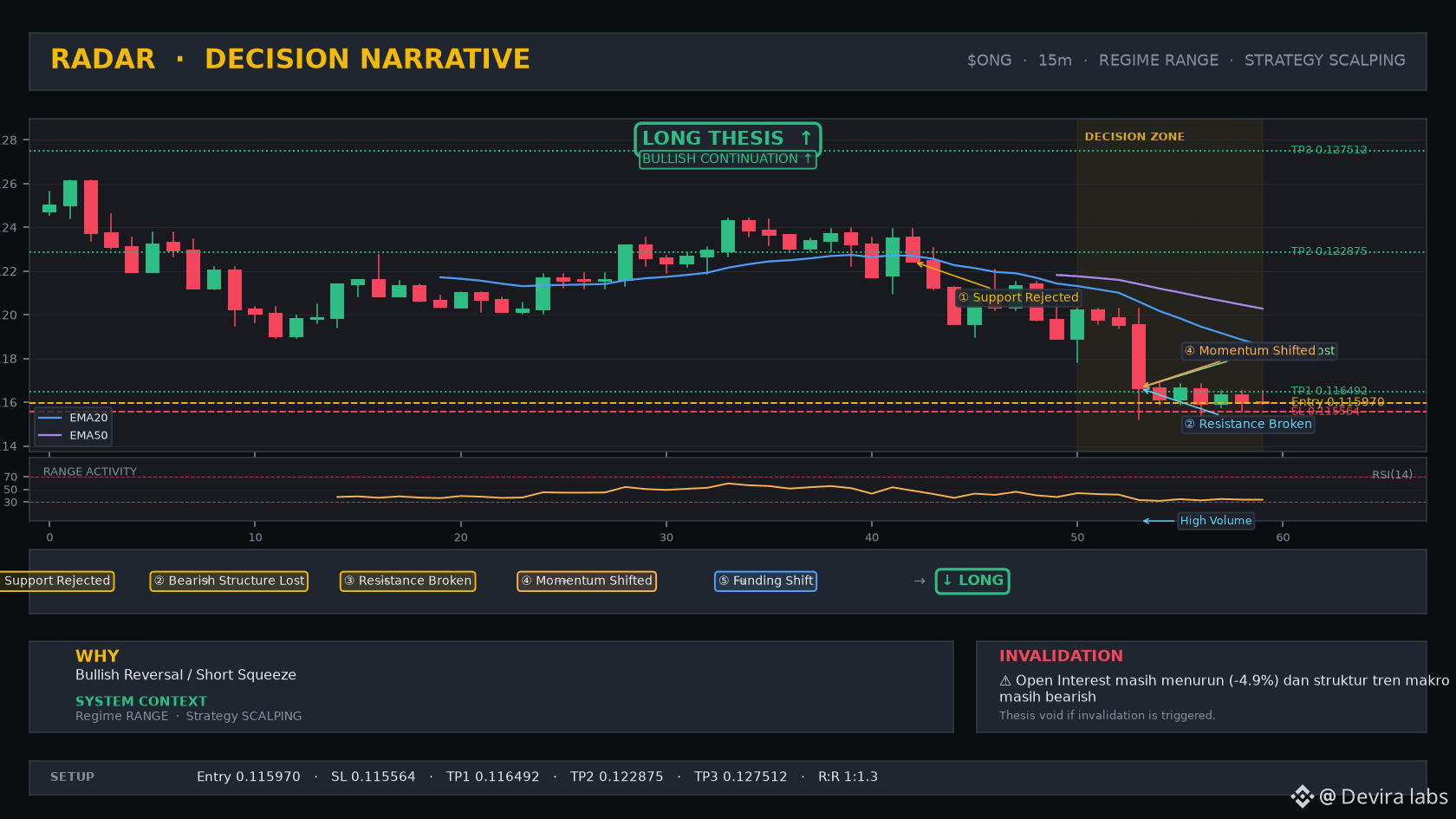Select the Funding Shift step chip

765,581
